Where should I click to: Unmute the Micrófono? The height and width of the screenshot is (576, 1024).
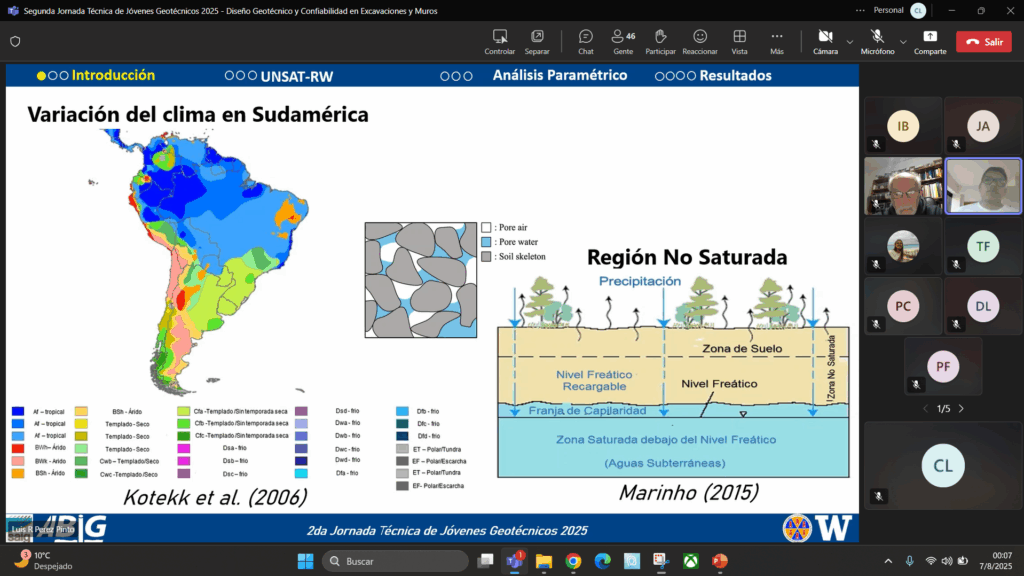pyautogui.click(x=877, y=41)
